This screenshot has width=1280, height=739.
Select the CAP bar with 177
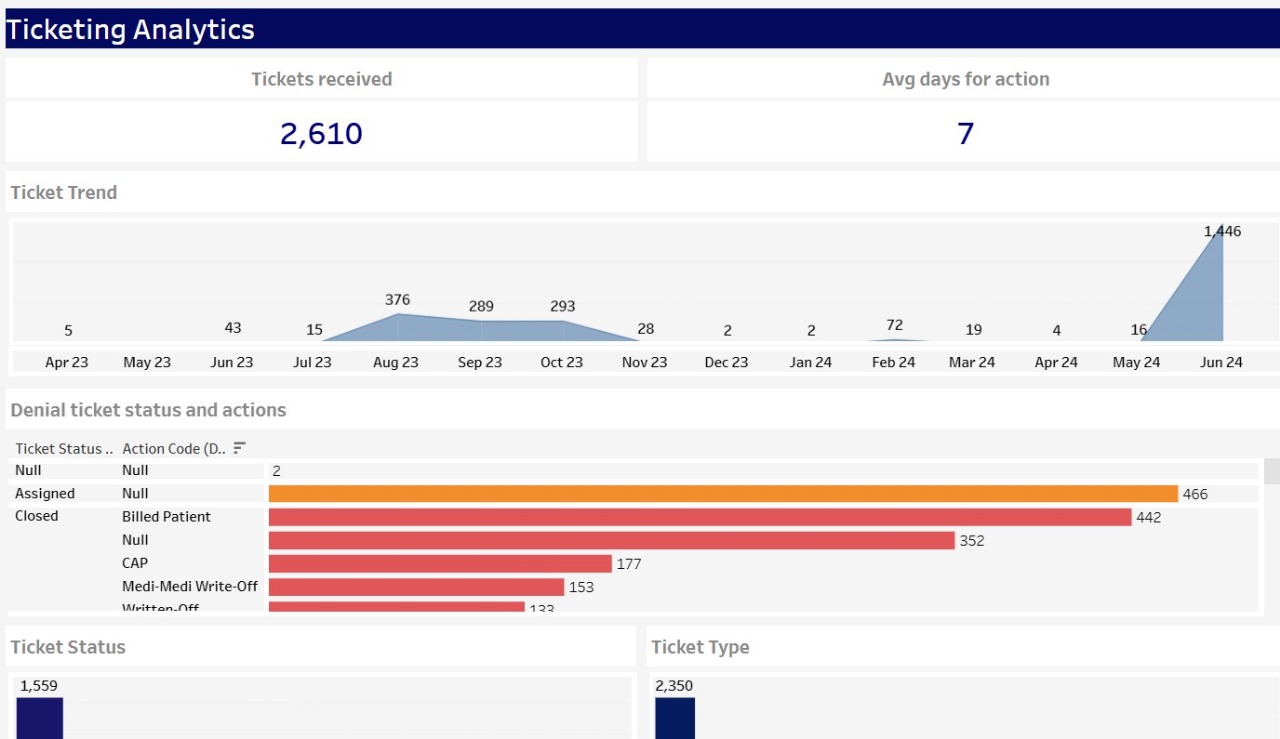click(x=440, y=563)
